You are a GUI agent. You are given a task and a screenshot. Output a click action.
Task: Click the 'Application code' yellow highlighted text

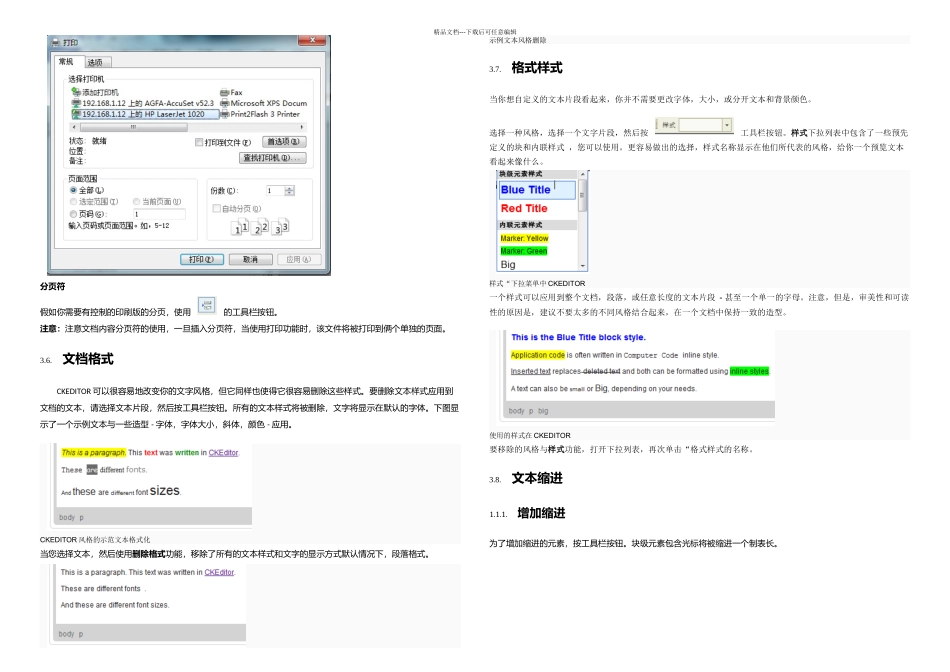(537, 355)
